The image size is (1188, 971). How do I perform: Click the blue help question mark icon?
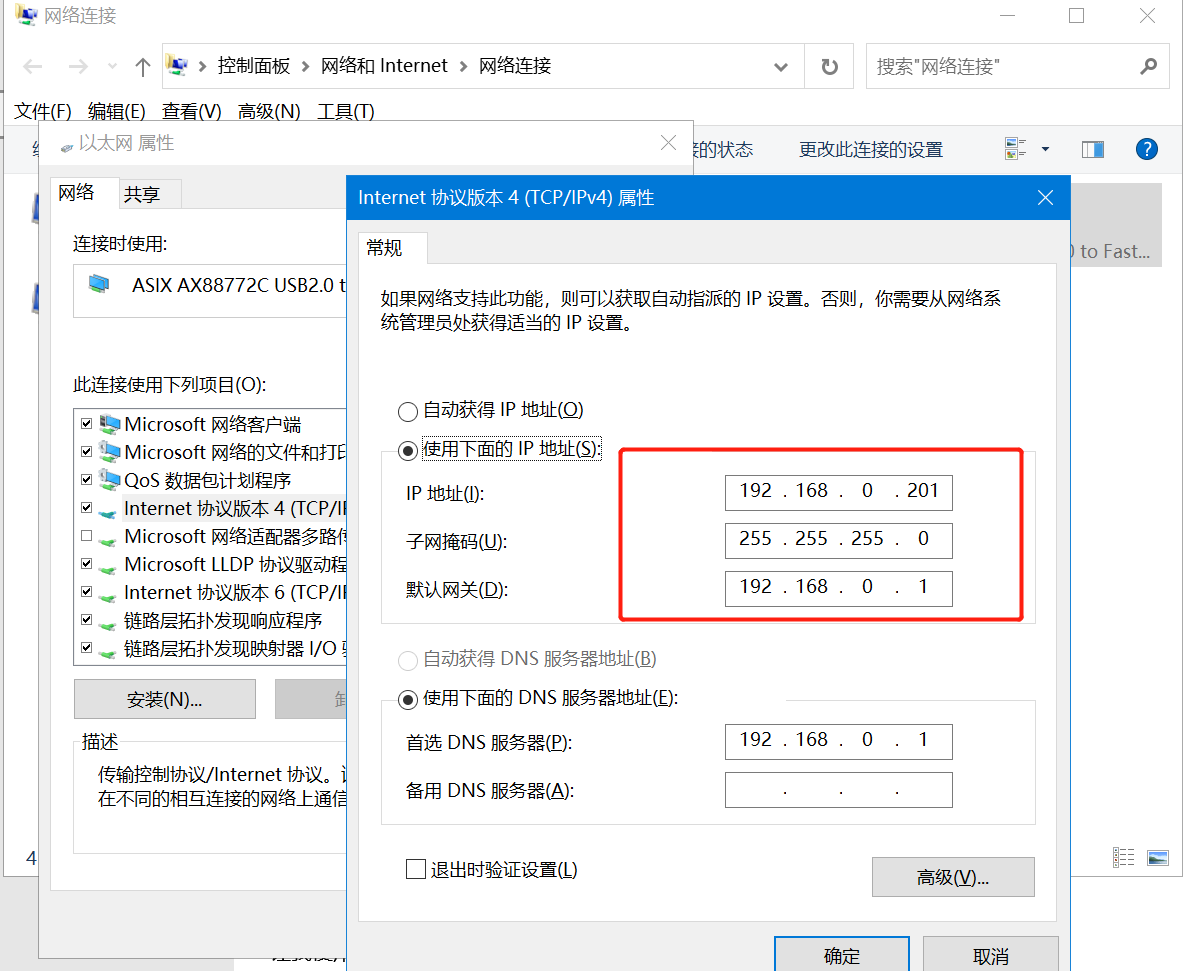coord(1146,150)
